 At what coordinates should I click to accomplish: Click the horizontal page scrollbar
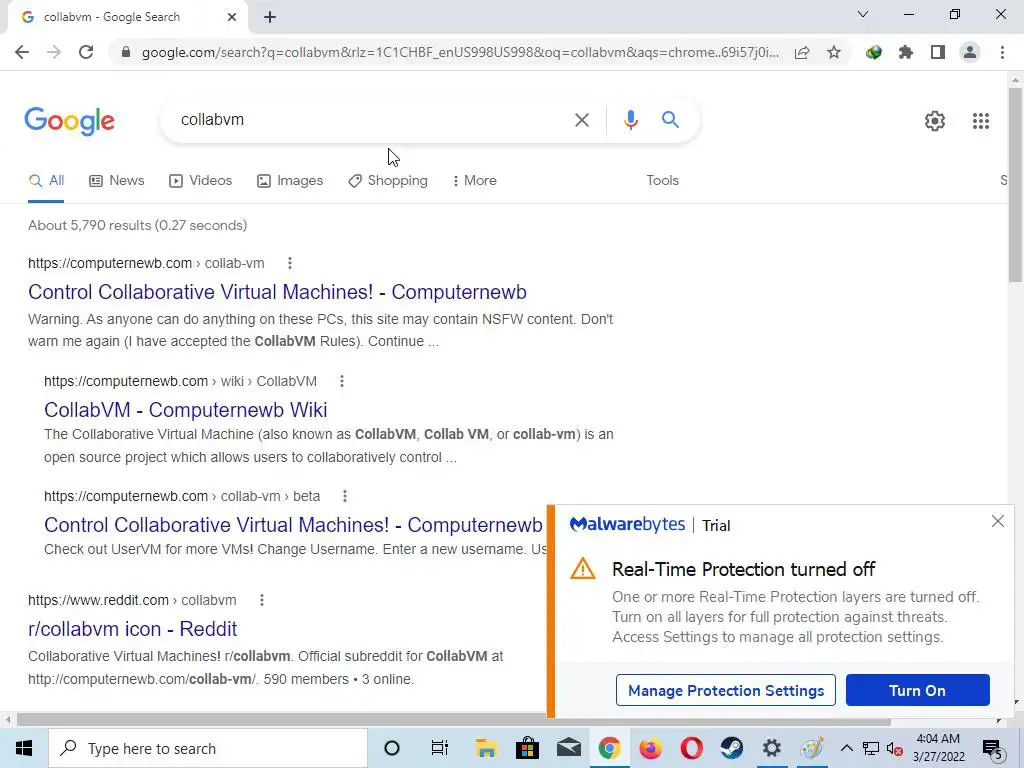pos(453,721)
